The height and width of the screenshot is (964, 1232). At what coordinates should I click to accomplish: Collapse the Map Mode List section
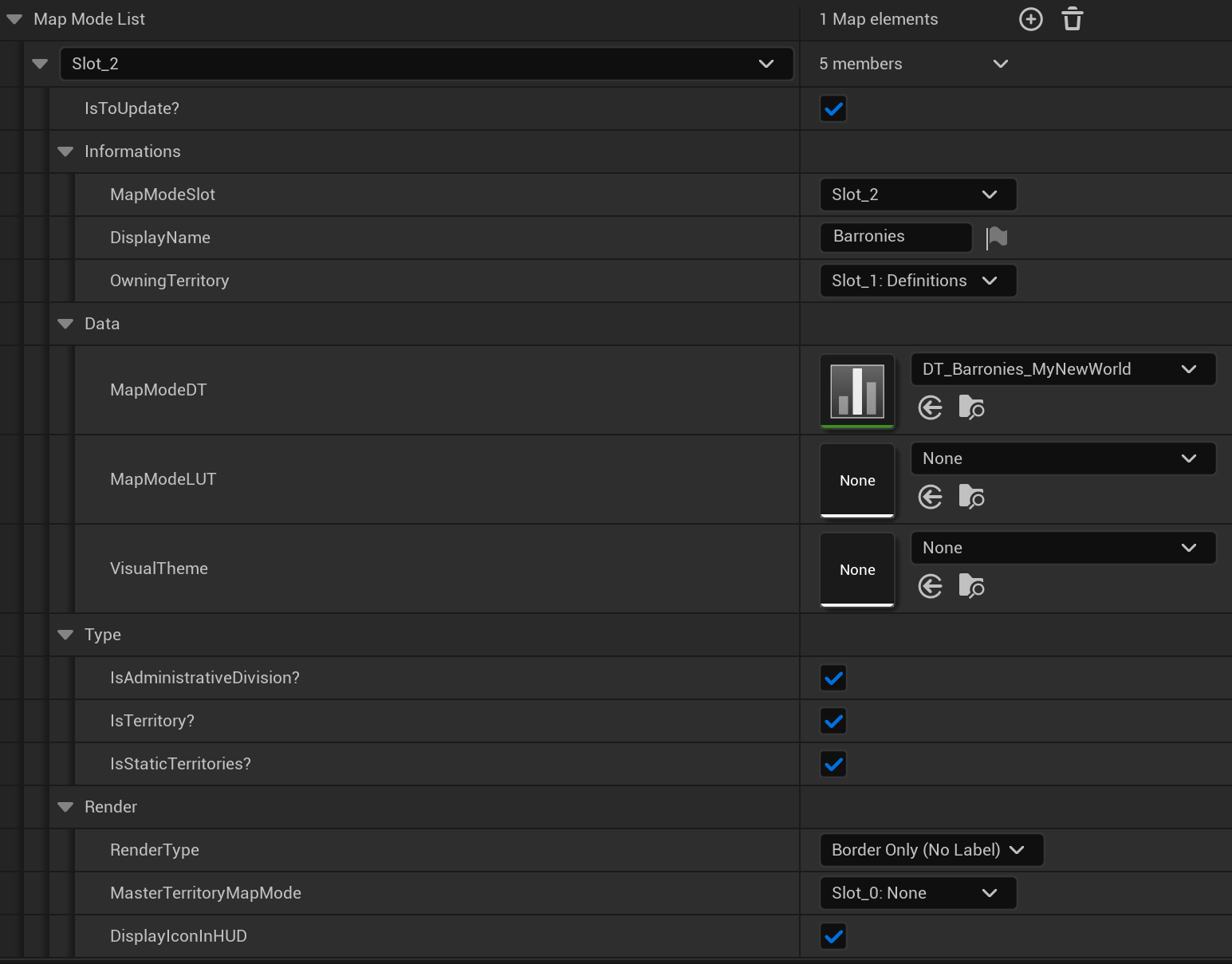click(14, 19)
